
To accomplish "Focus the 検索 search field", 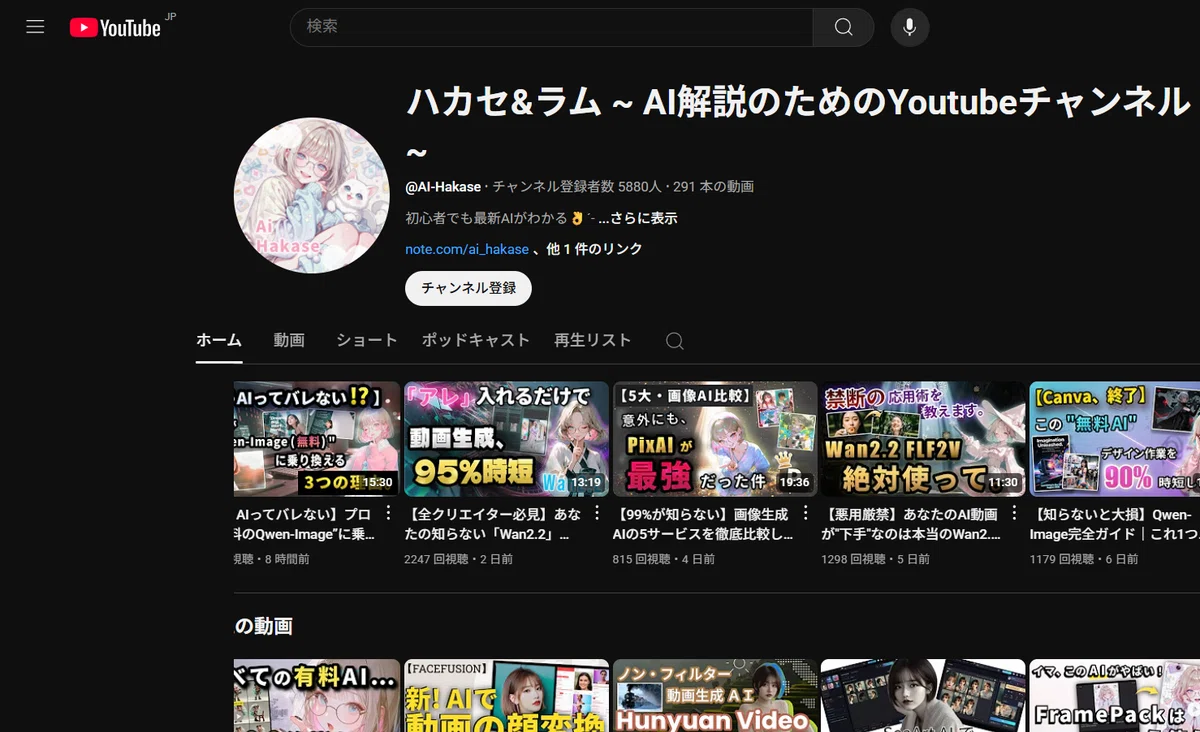I will (551, 27).
